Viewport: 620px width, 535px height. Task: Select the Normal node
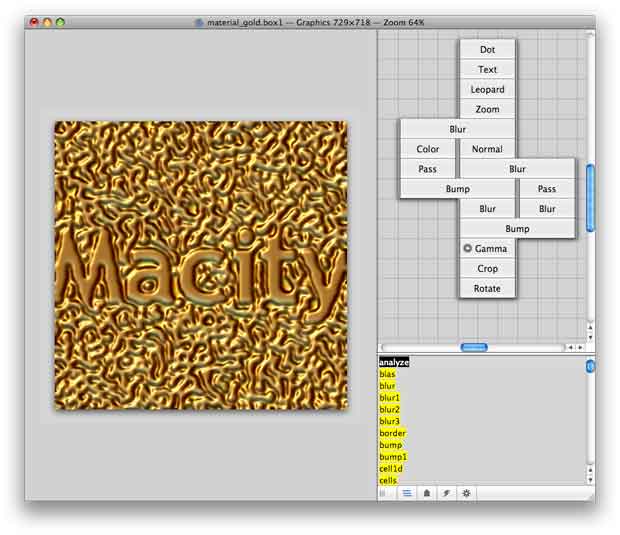click(487, 149)
